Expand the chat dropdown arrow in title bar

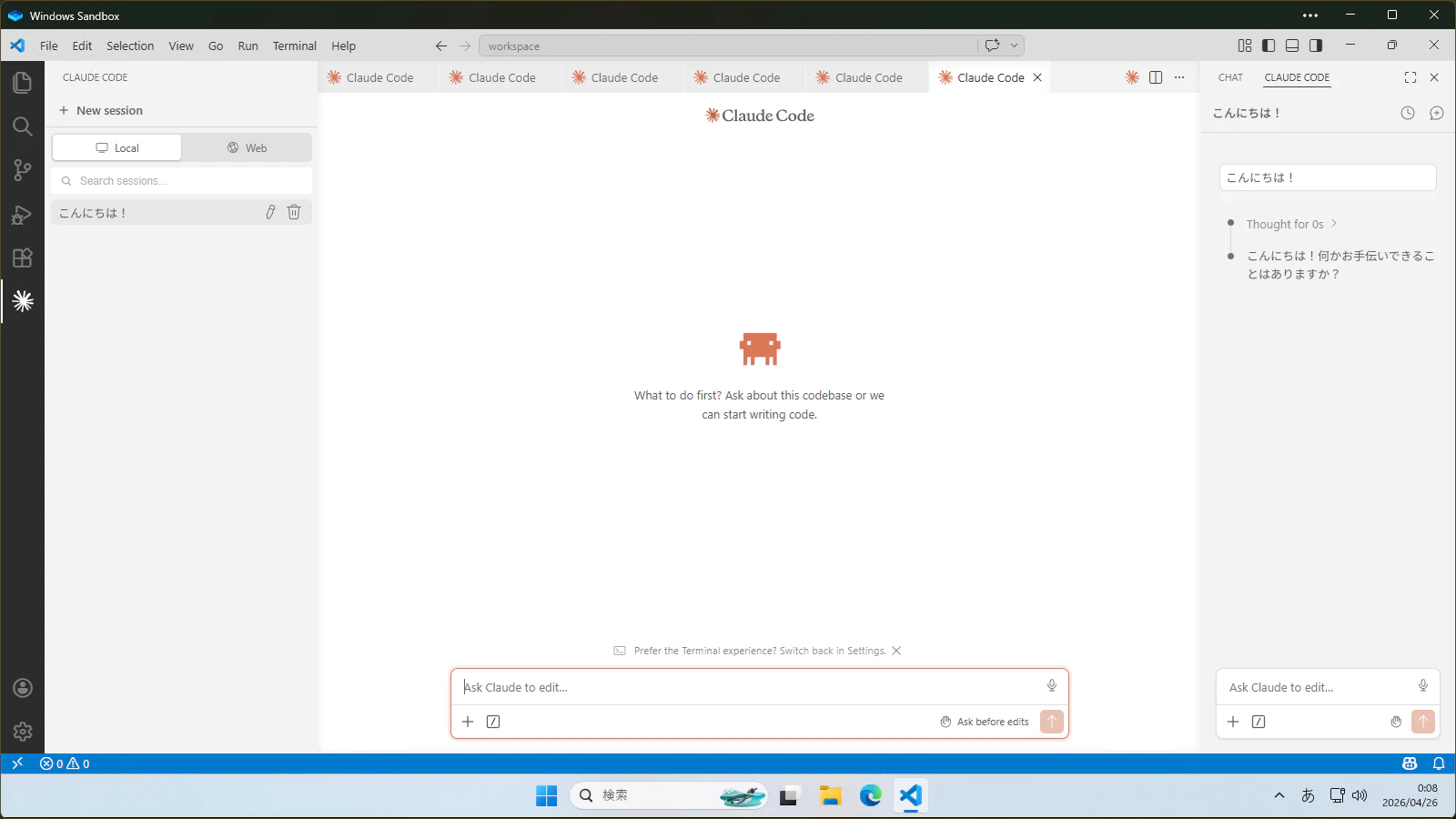tap(1015, 45)
